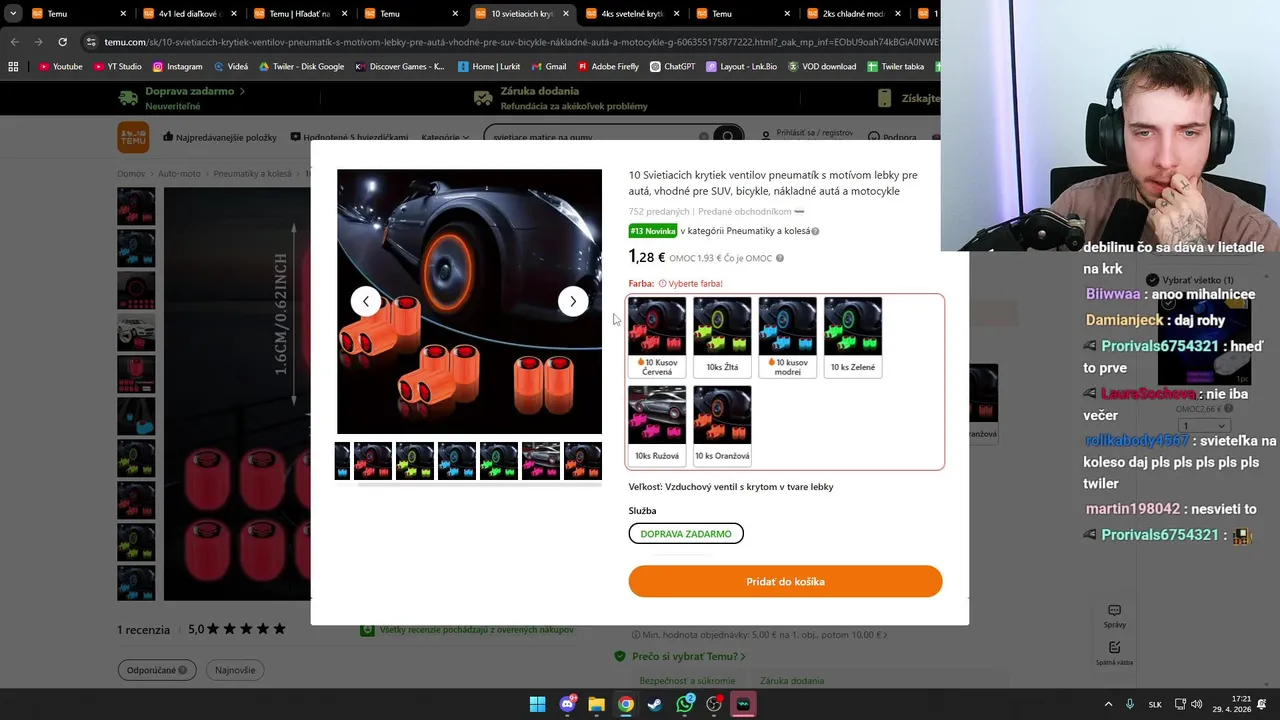This screenshot has height=720, width=1280.
Task: Open the Správy messages icon
Action: [x=1114, y=615]
